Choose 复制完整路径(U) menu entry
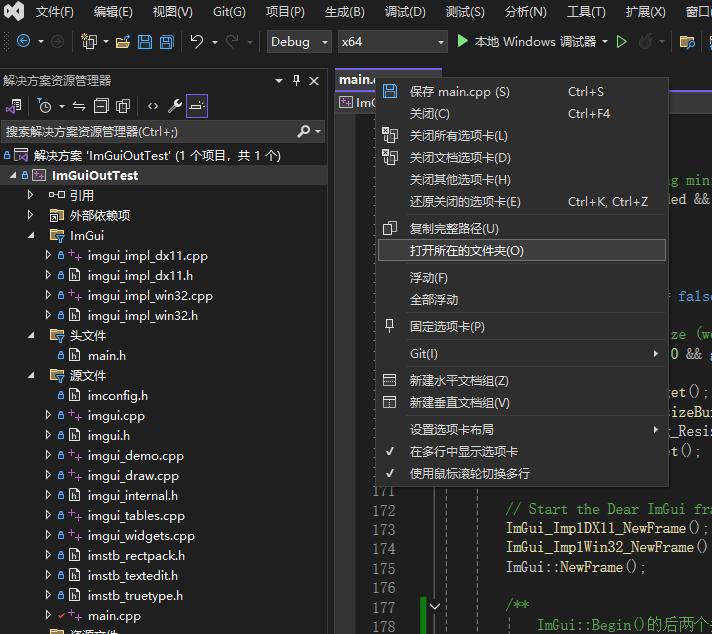Image resolution: width=712 pixels, height=634 pixels. click(522, 228)
